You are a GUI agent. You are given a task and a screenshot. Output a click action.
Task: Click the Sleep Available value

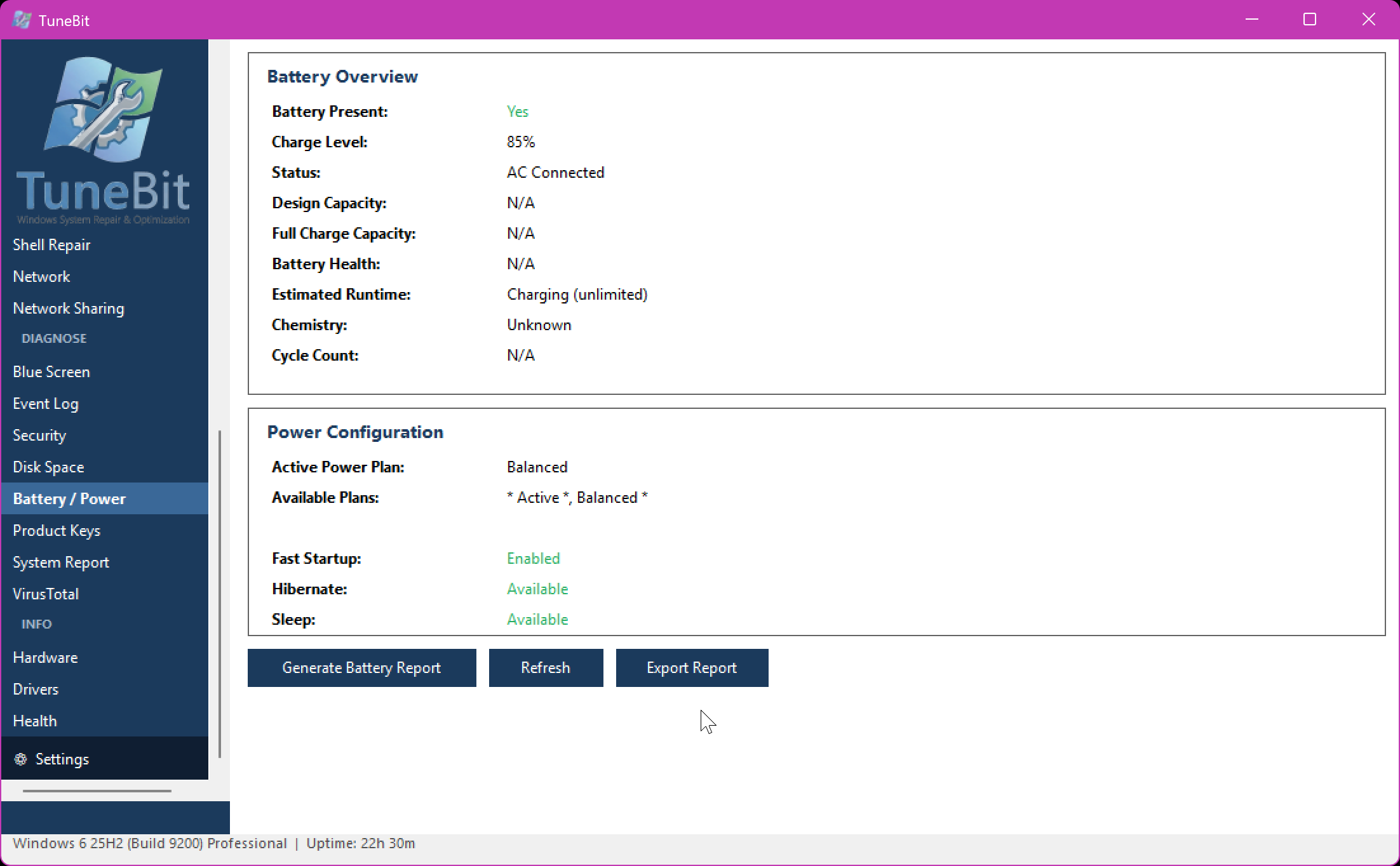[537, 619]
